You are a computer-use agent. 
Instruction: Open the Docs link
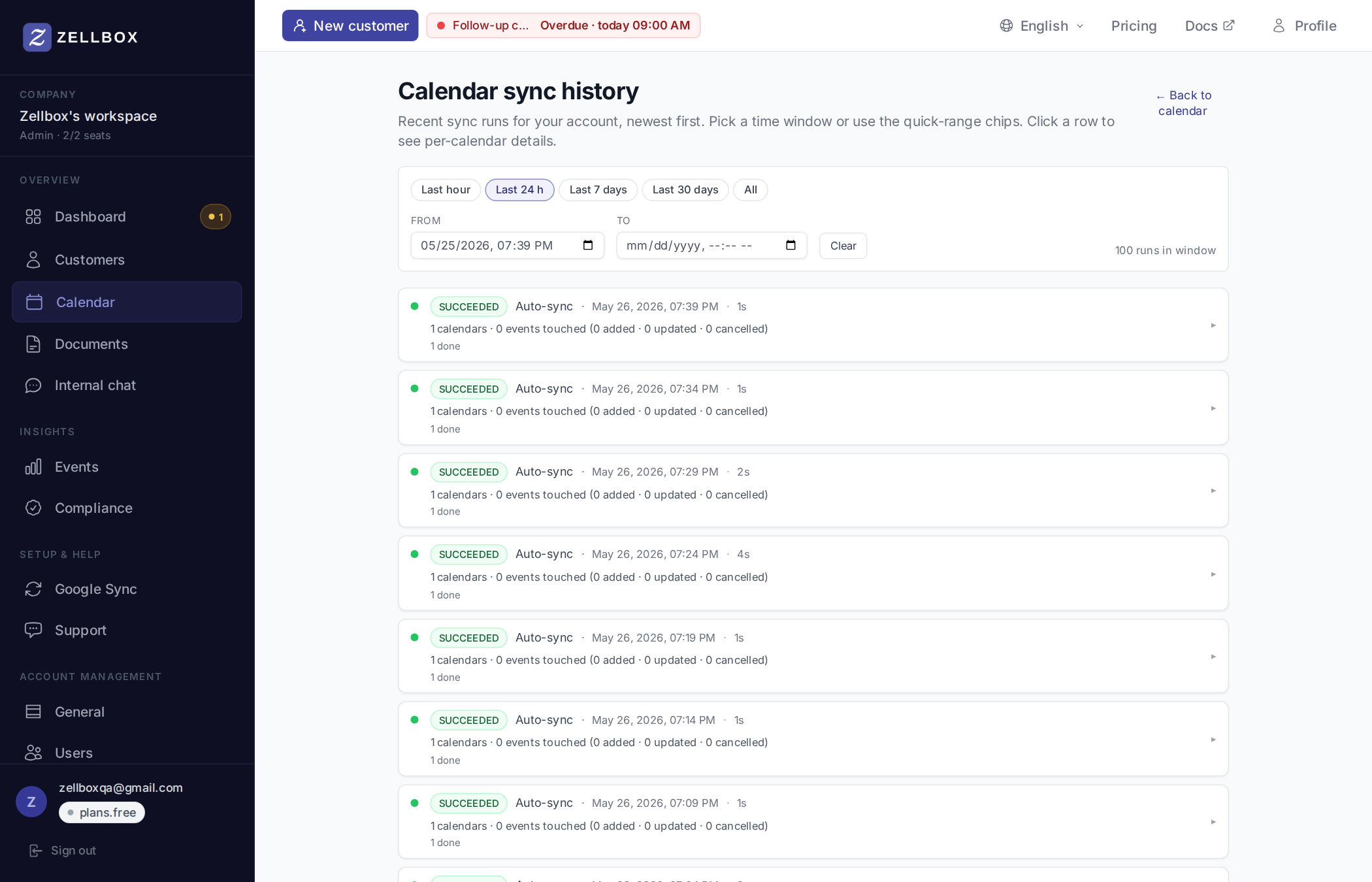pos(1209,25)
